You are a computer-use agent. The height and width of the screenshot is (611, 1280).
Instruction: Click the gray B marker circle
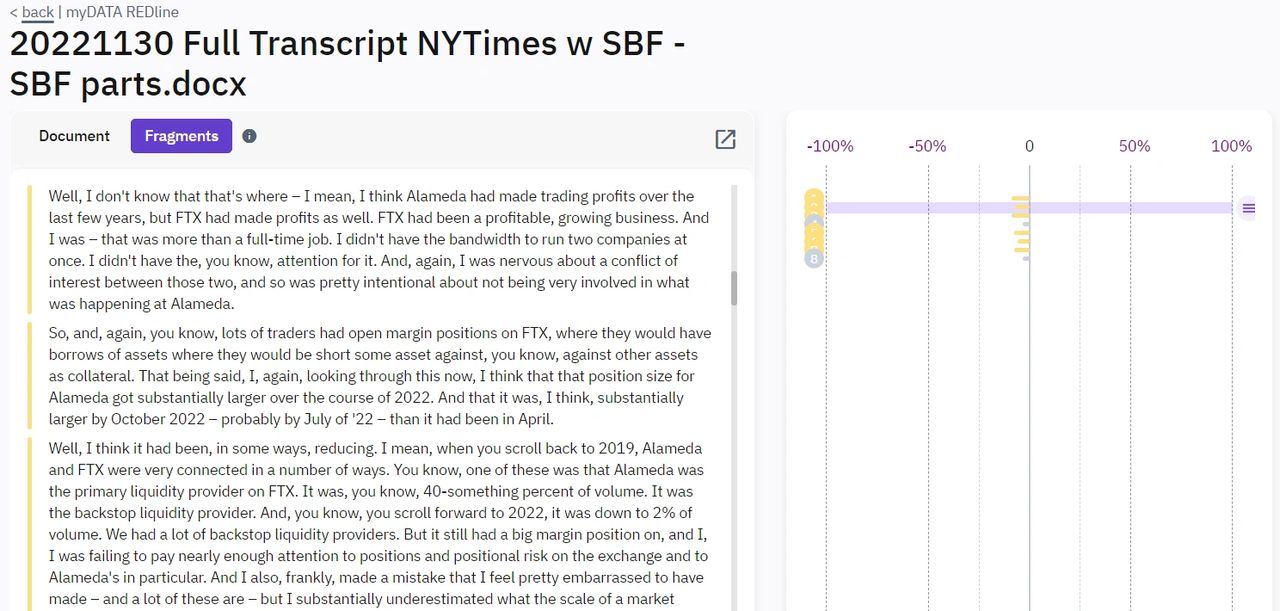point(814,259)
